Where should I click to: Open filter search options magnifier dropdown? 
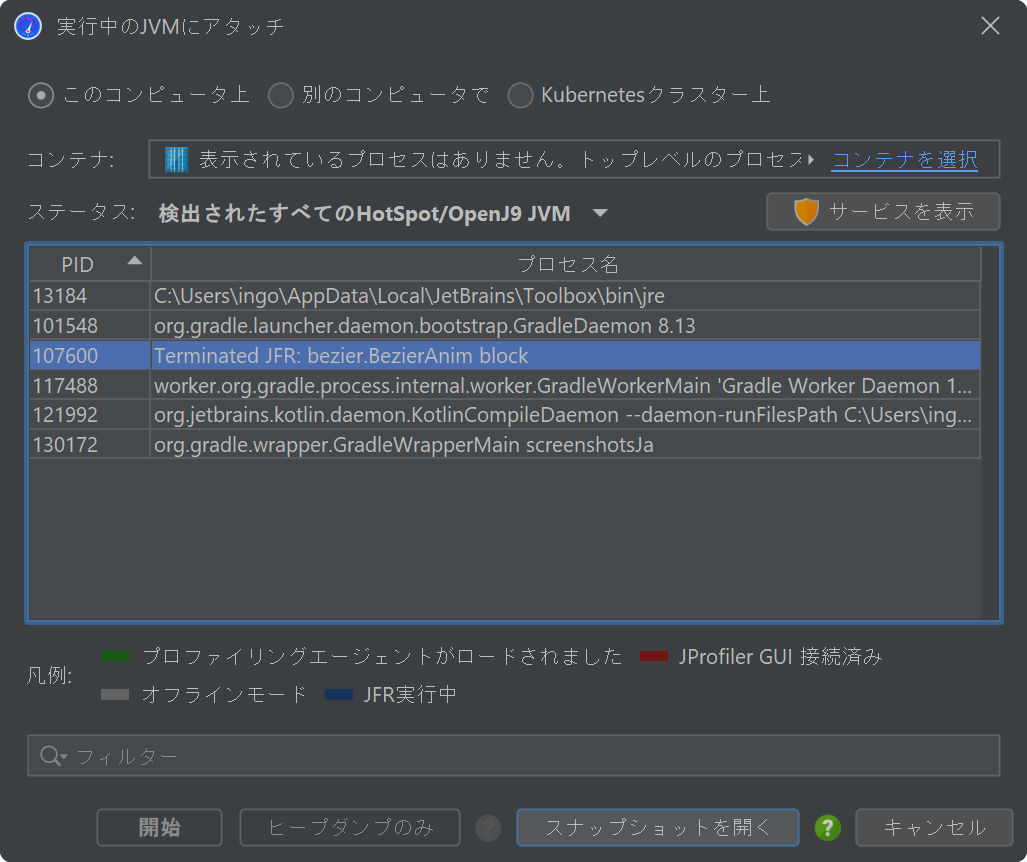54,756
